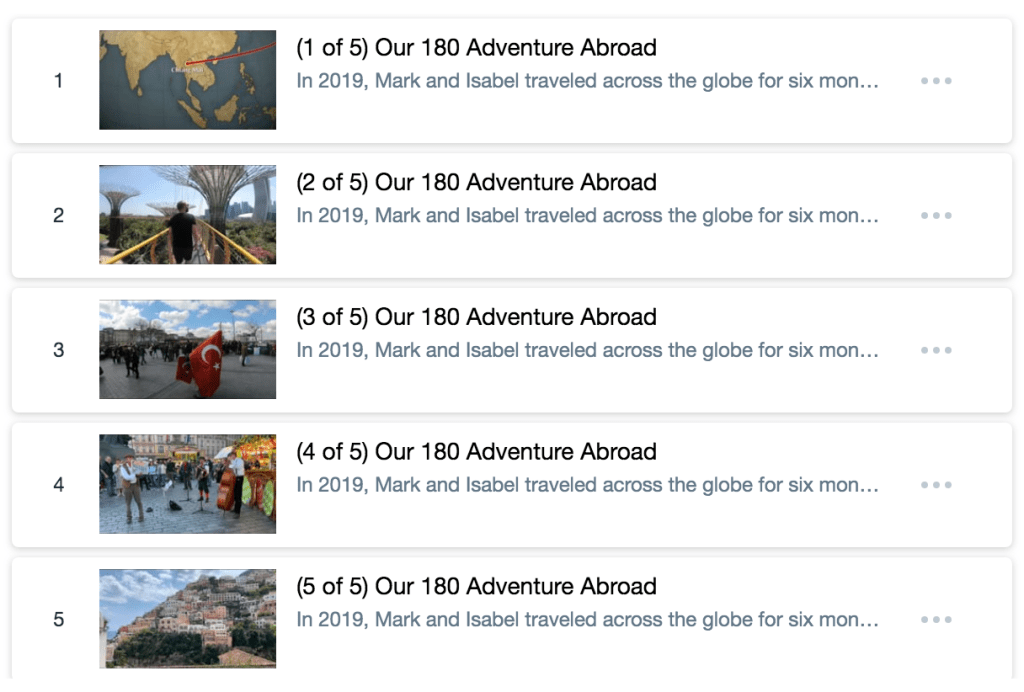The width and height of the screenshot is (1024, 692).
Task: Select the row number 2 label
Action: (x=58, y=216)
